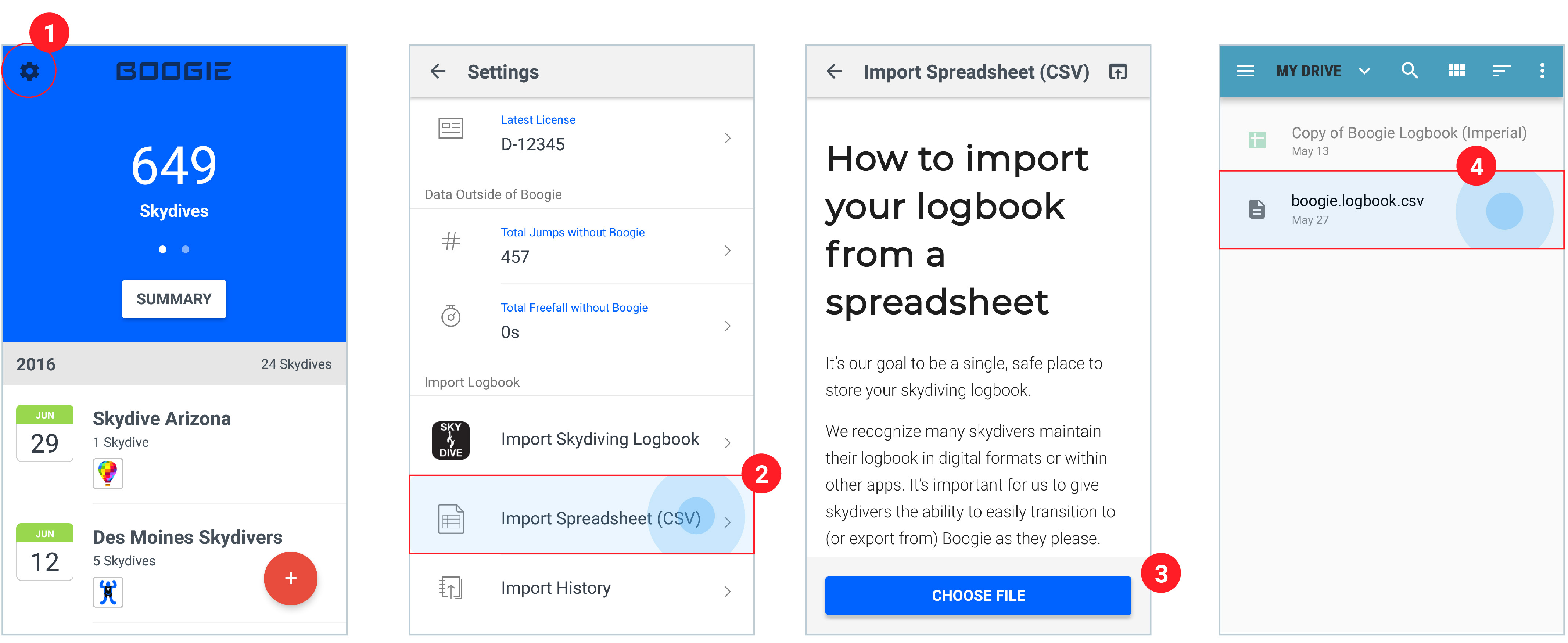
Task: Open the Import History menu item
Action: tap(581, 588)
